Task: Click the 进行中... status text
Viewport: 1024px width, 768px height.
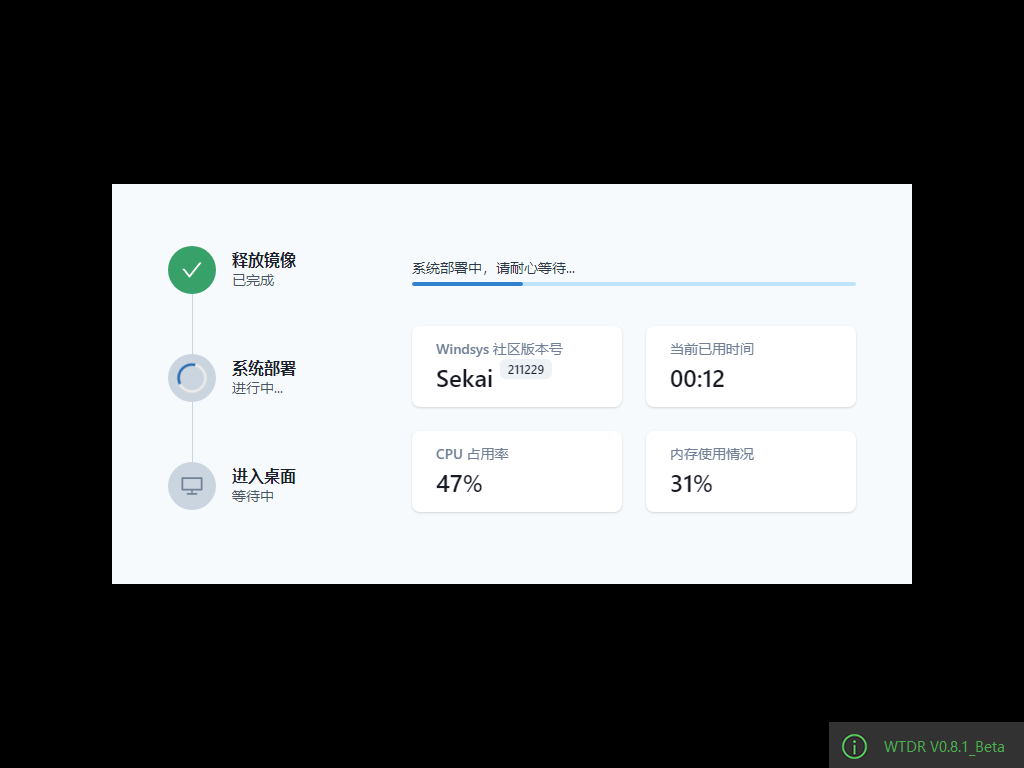Action: 257,388
